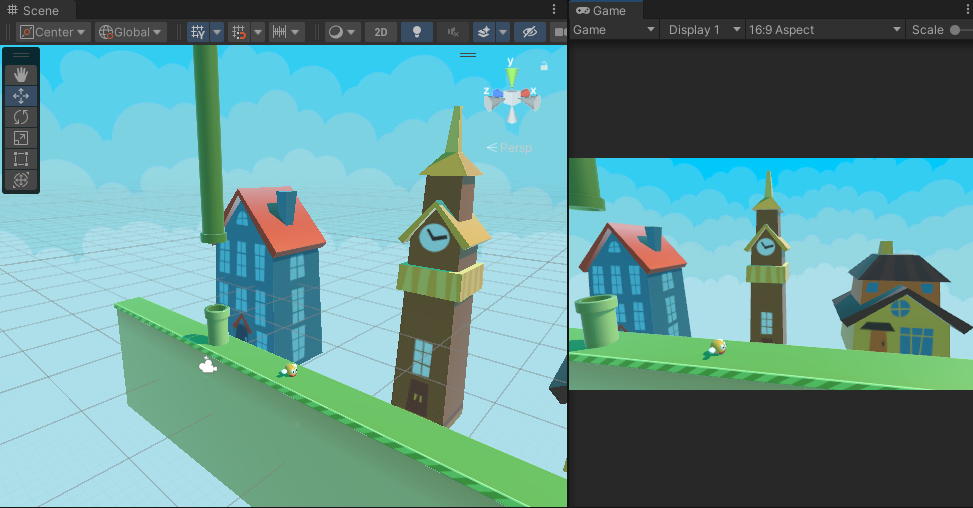The height and width of the screenshot is (508, 973).
Task: Switch projection via Persp label
Action: click(510, 148)
